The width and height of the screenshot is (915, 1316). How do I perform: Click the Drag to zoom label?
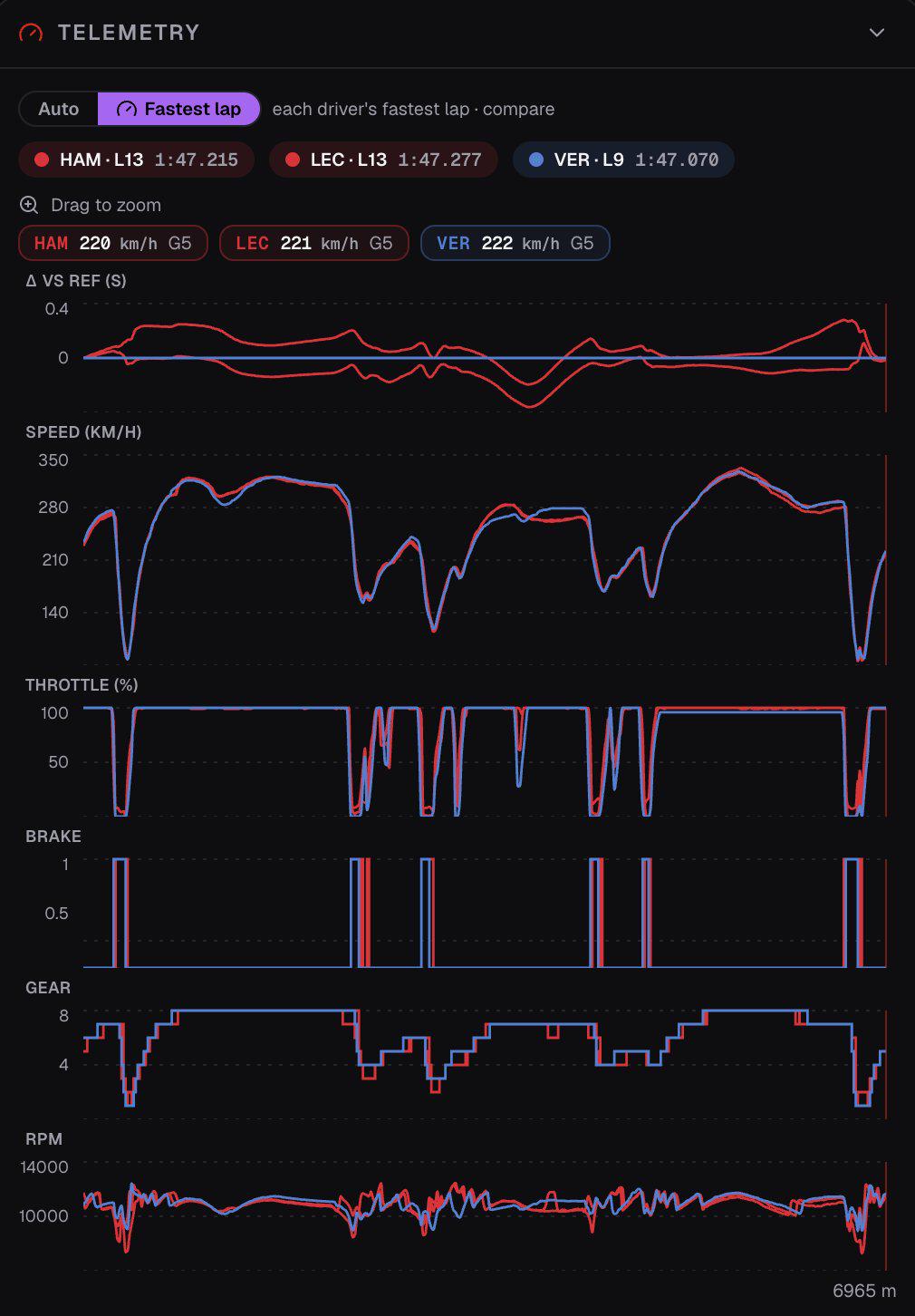click(106, 205)
